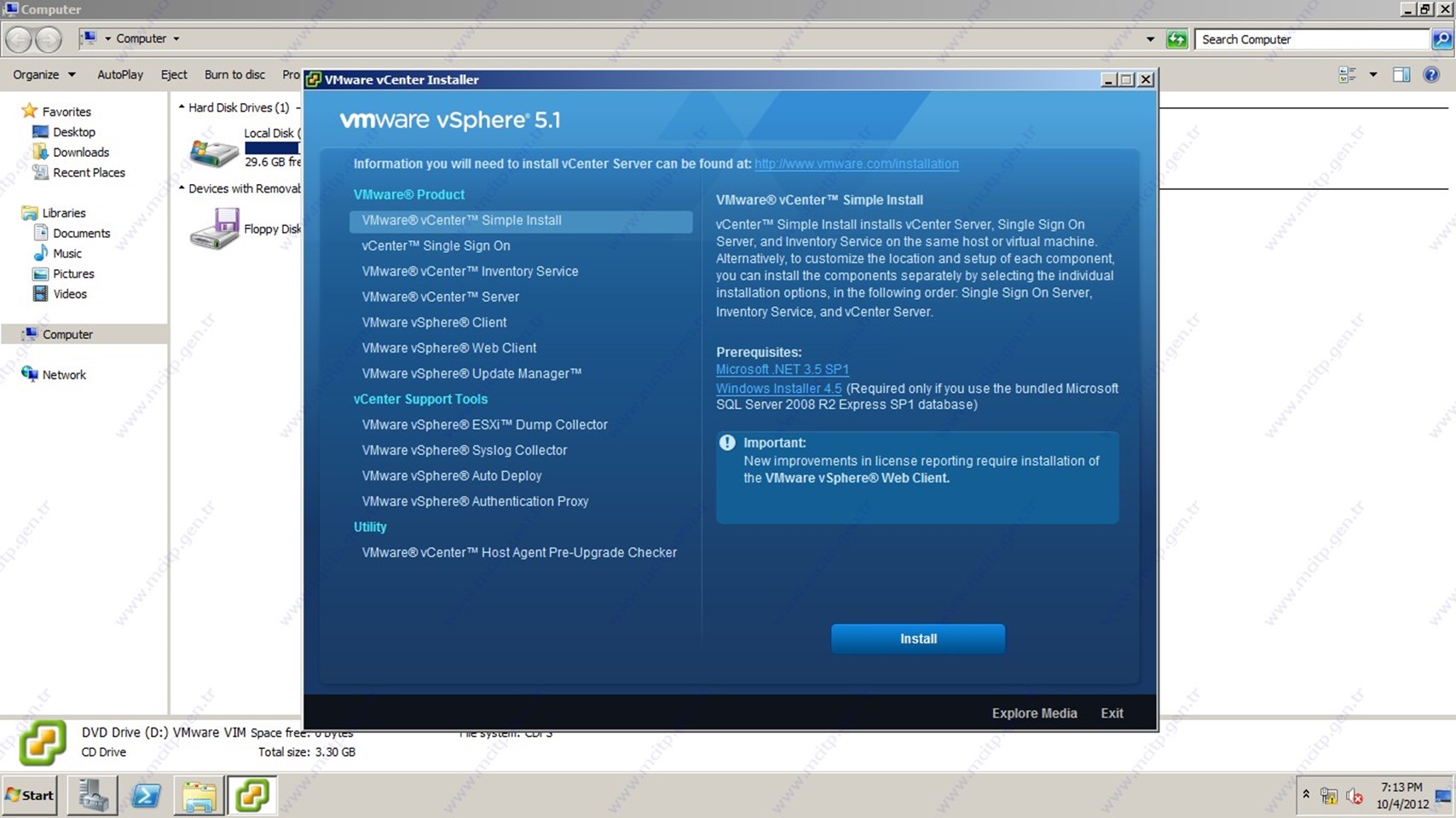Select VMware vSphere Syslog Collector
Screen dimensions: 1456x818
[x=464, y=451]
